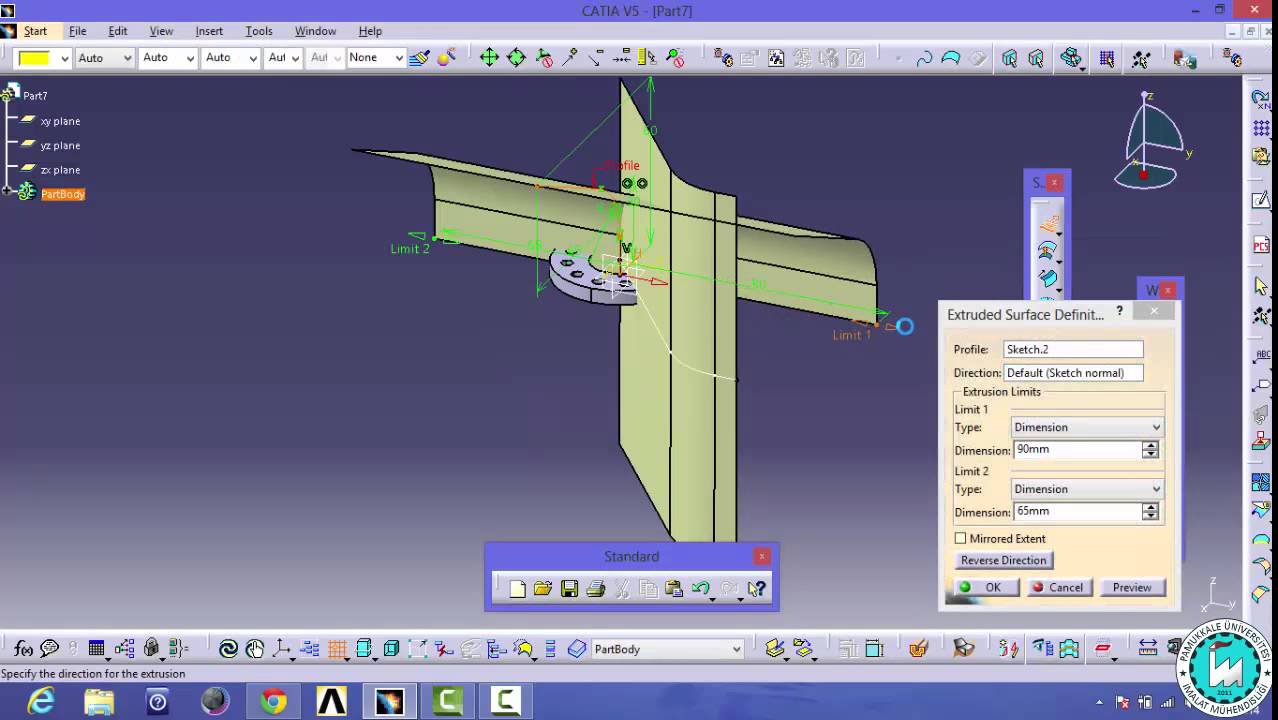Open the Help menu
Image resolution: width=1278 pixels, height=720 pixels.
[x=370, y=31]
